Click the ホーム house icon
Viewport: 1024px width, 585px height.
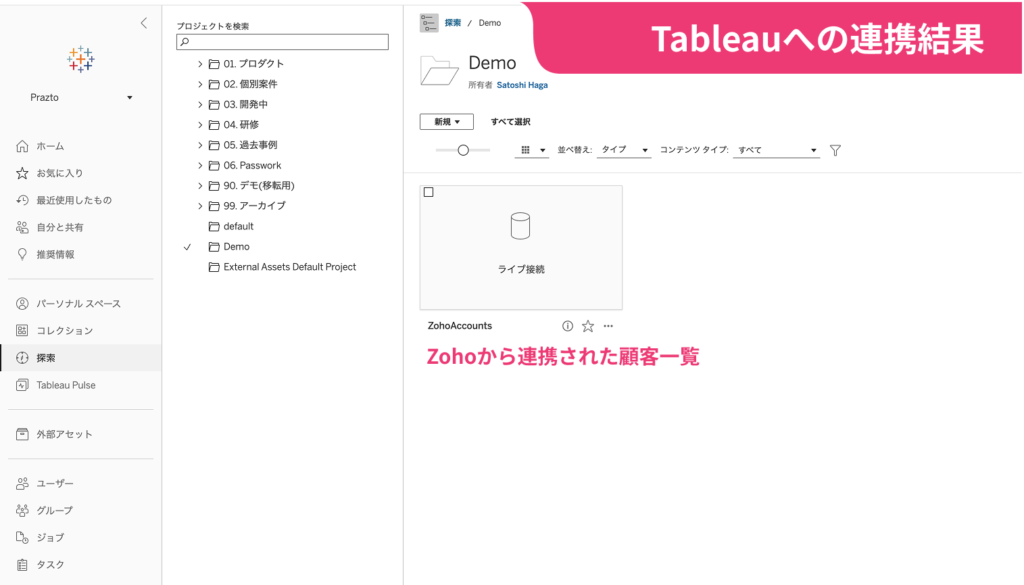[22, 146]
